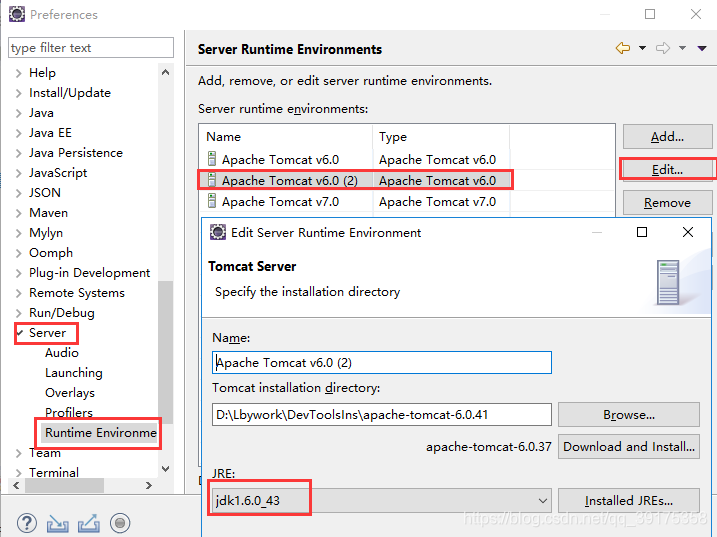The height and width of the screenshot is (537, 717).
Task: Select Terminal in preferences tree
Action: click(54, 473)
